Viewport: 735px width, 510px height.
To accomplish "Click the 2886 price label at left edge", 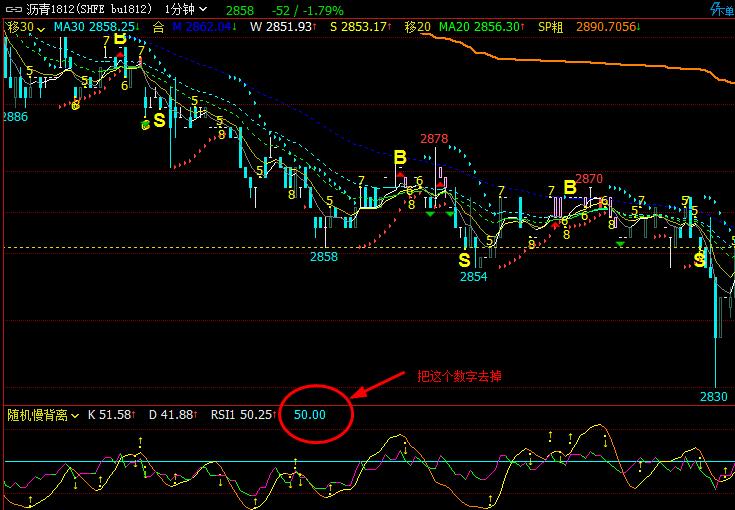I will [x=15, y=117].
